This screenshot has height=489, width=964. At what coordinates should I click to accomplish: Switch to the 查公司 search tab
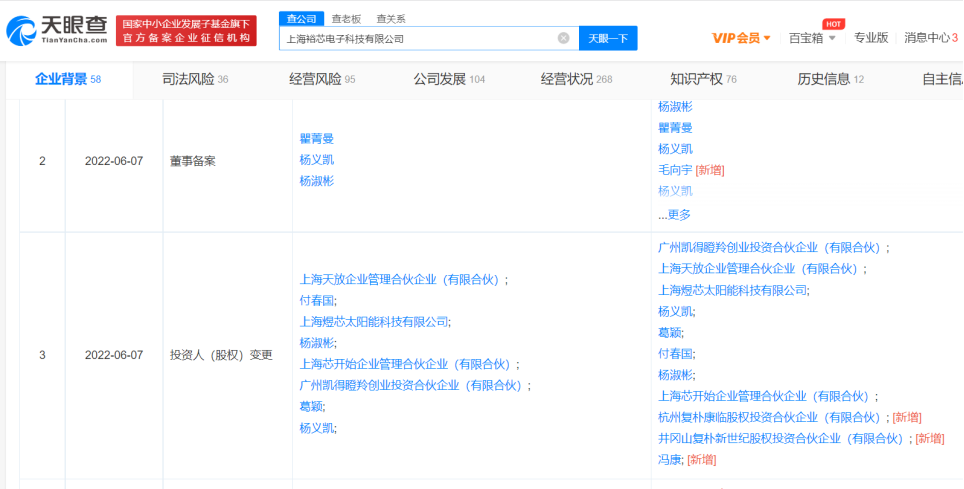click(301, 19)
